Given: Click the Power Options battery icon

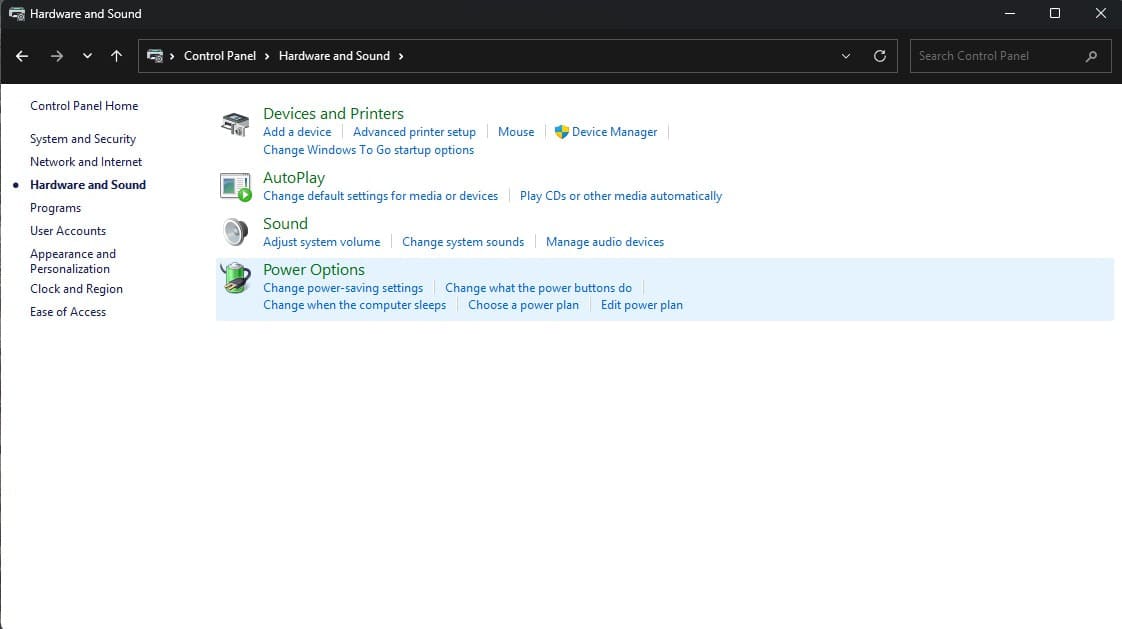Looking at the screenshot, I should 235,278.
